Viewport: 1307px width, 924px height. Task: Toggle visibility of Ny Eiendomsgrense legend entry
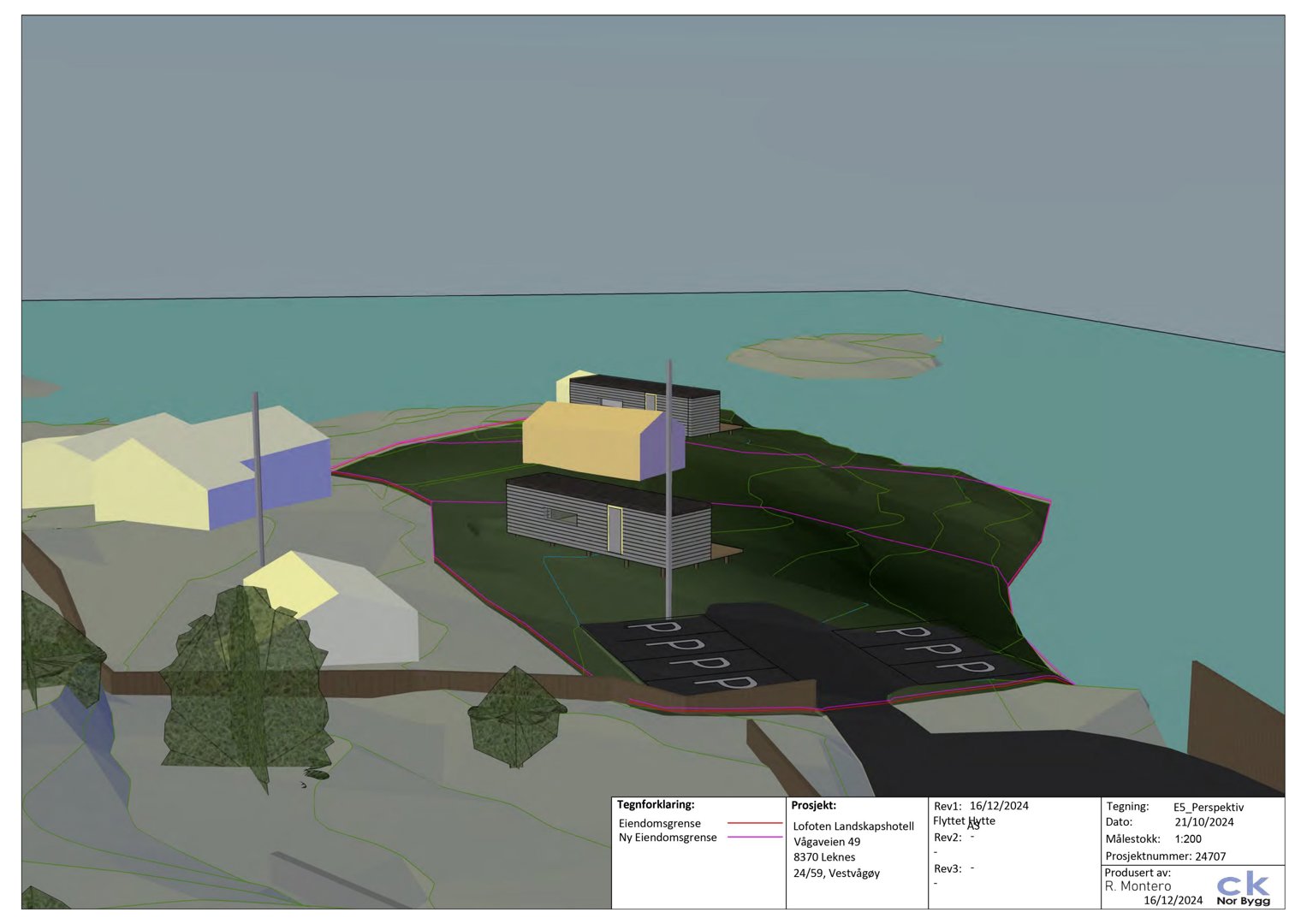click(x=668, y=838)
